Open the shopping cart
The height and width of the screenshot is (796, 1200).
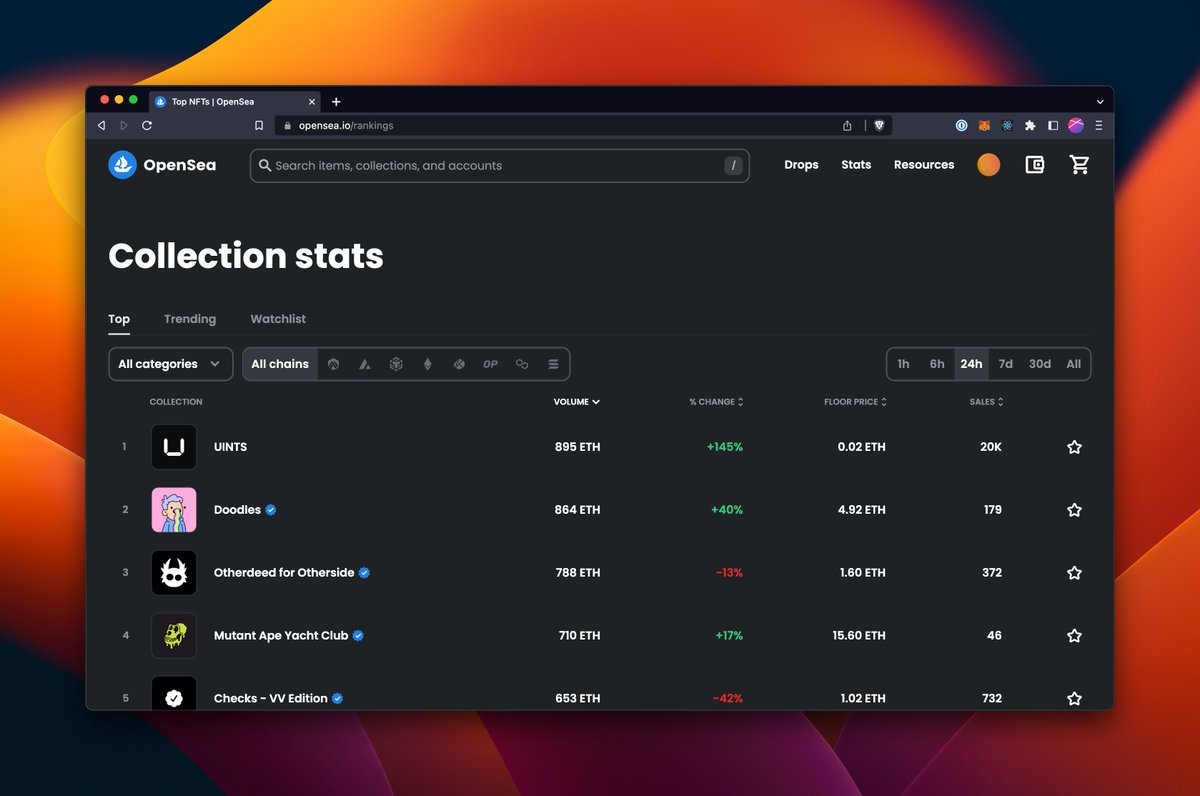[1080, 165]
